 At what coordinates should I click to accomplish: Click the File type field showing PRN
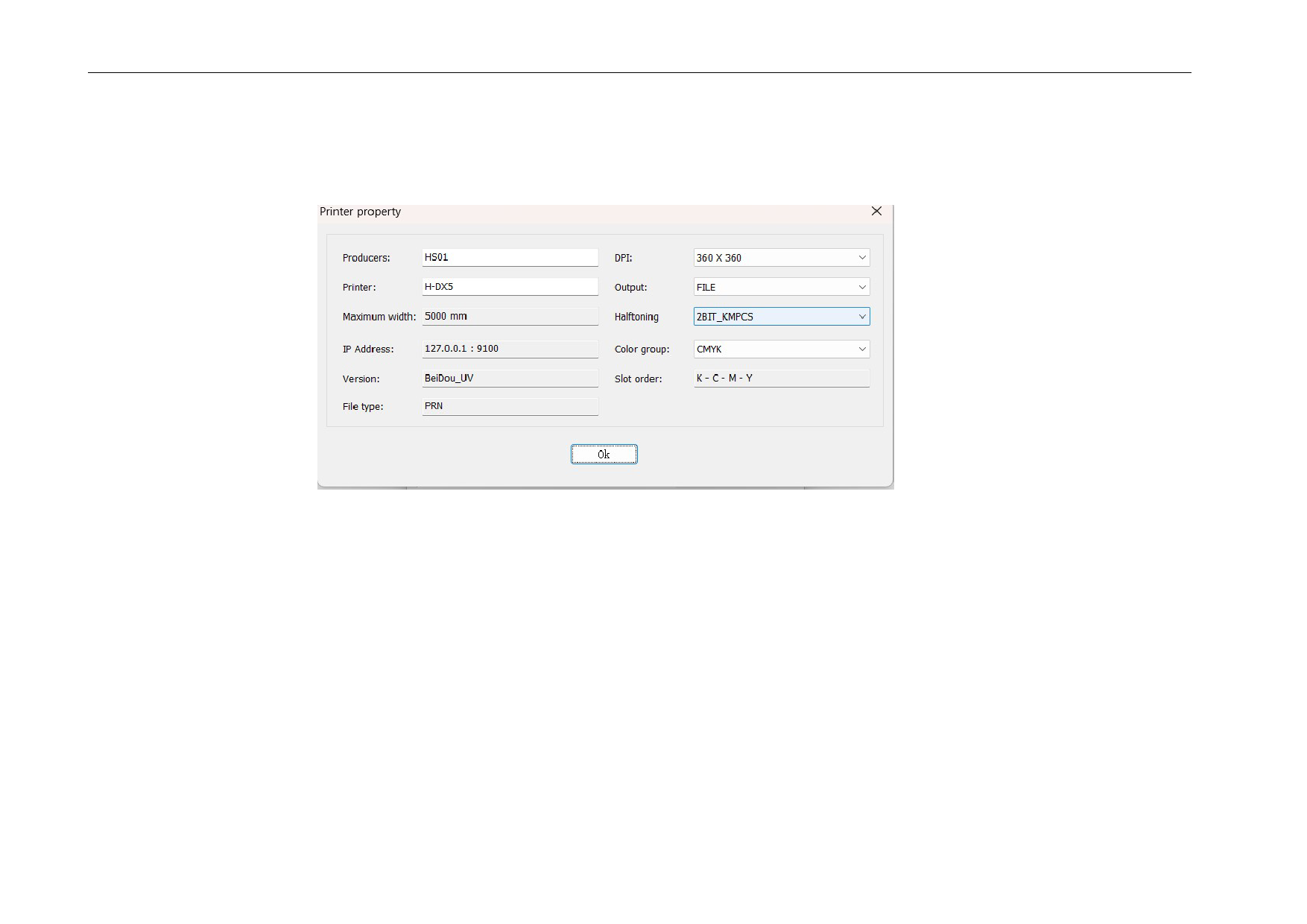pyautogui.click(x=510, y=406)
